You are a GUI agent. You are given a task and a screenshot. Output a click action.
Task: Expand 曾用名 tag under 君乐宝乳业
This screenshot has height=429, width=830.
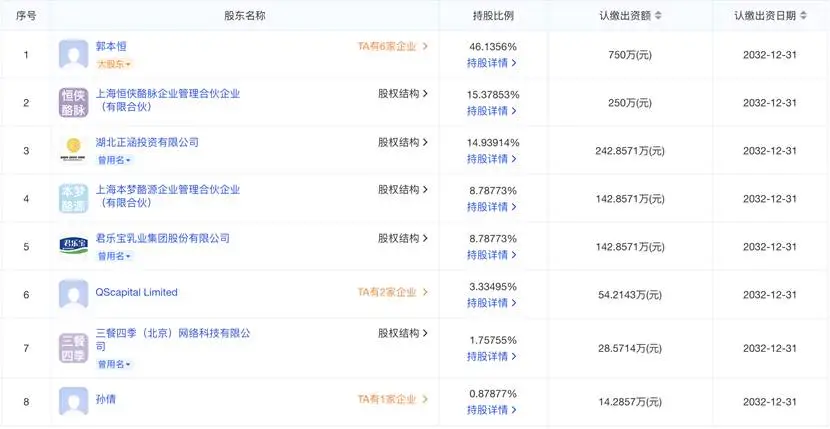pos(114,256)
